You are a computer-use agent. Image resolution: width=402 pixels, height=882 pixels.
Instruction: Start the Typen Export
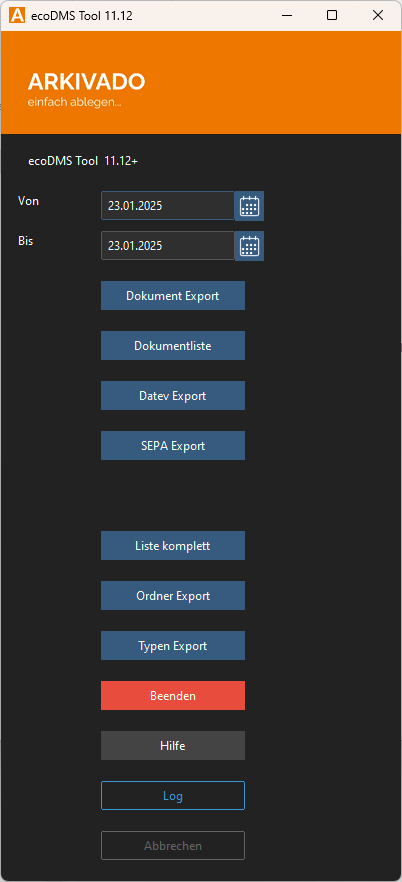[173, 646]
